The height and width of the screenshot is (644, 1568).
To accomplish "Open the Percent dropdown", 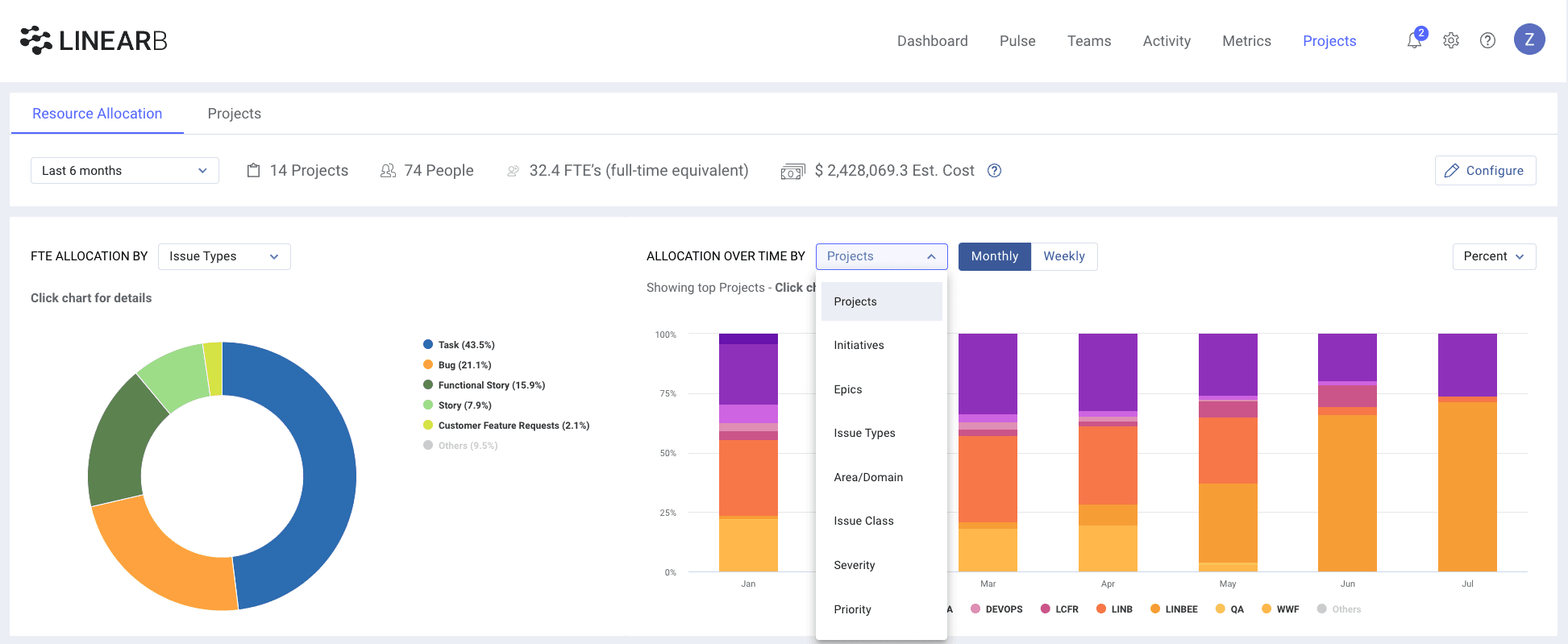I will (x=1494, y=256).
